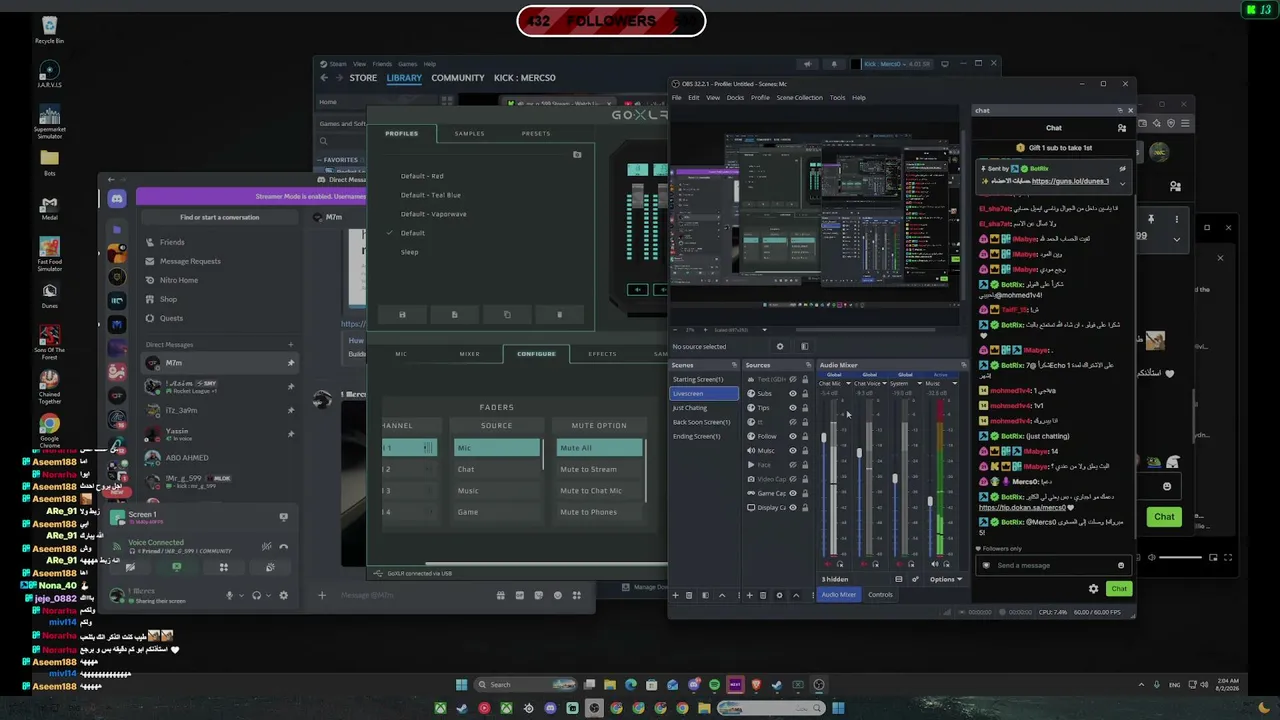Open chat settings gear beside green Chat button

pos(1093,589)
